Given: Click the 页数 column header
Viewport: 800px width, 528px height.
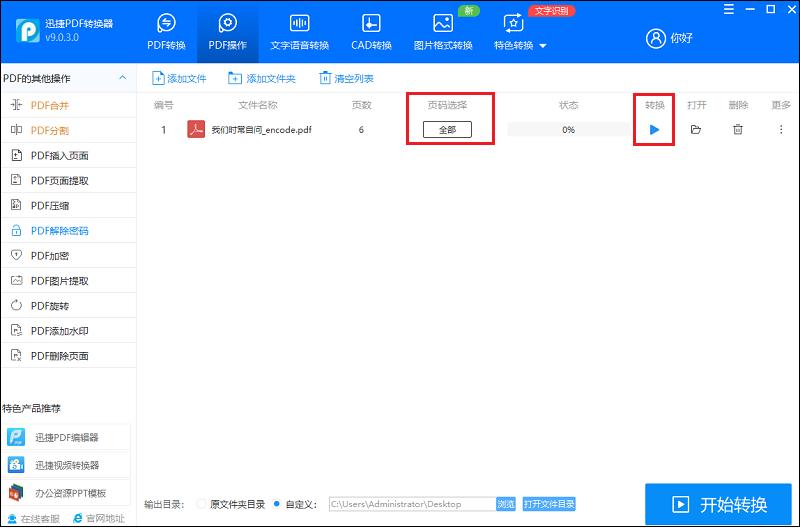Looking at the screenshot, I should point(361,105).
